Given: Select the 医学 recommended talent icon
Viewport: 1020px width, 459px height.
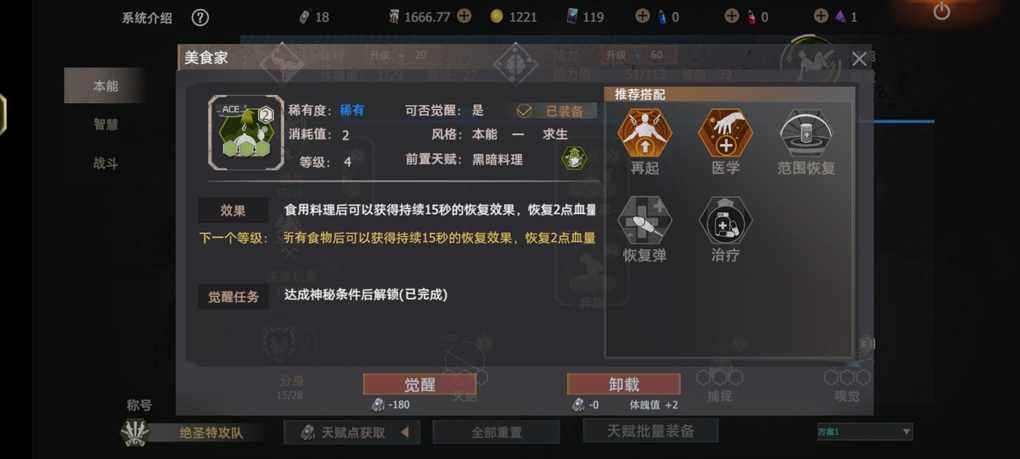Looking at the screenshot, I should point(725,133).
